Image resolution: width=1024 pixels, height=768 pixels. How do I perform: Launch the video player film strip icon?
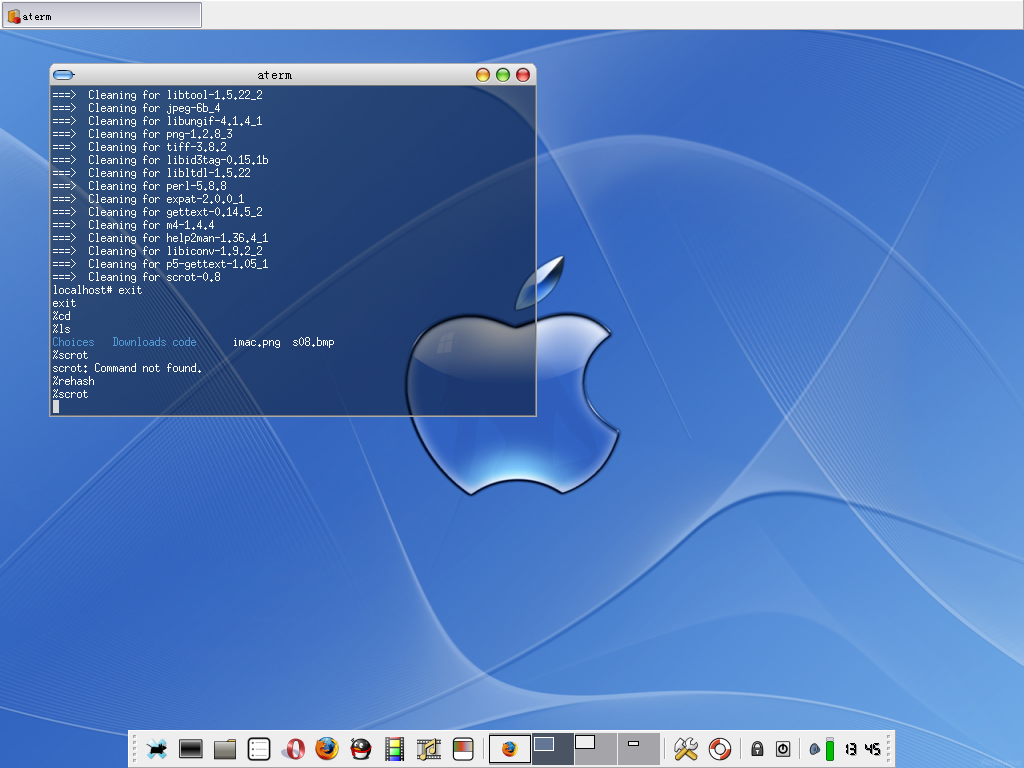tap(394, 748)
